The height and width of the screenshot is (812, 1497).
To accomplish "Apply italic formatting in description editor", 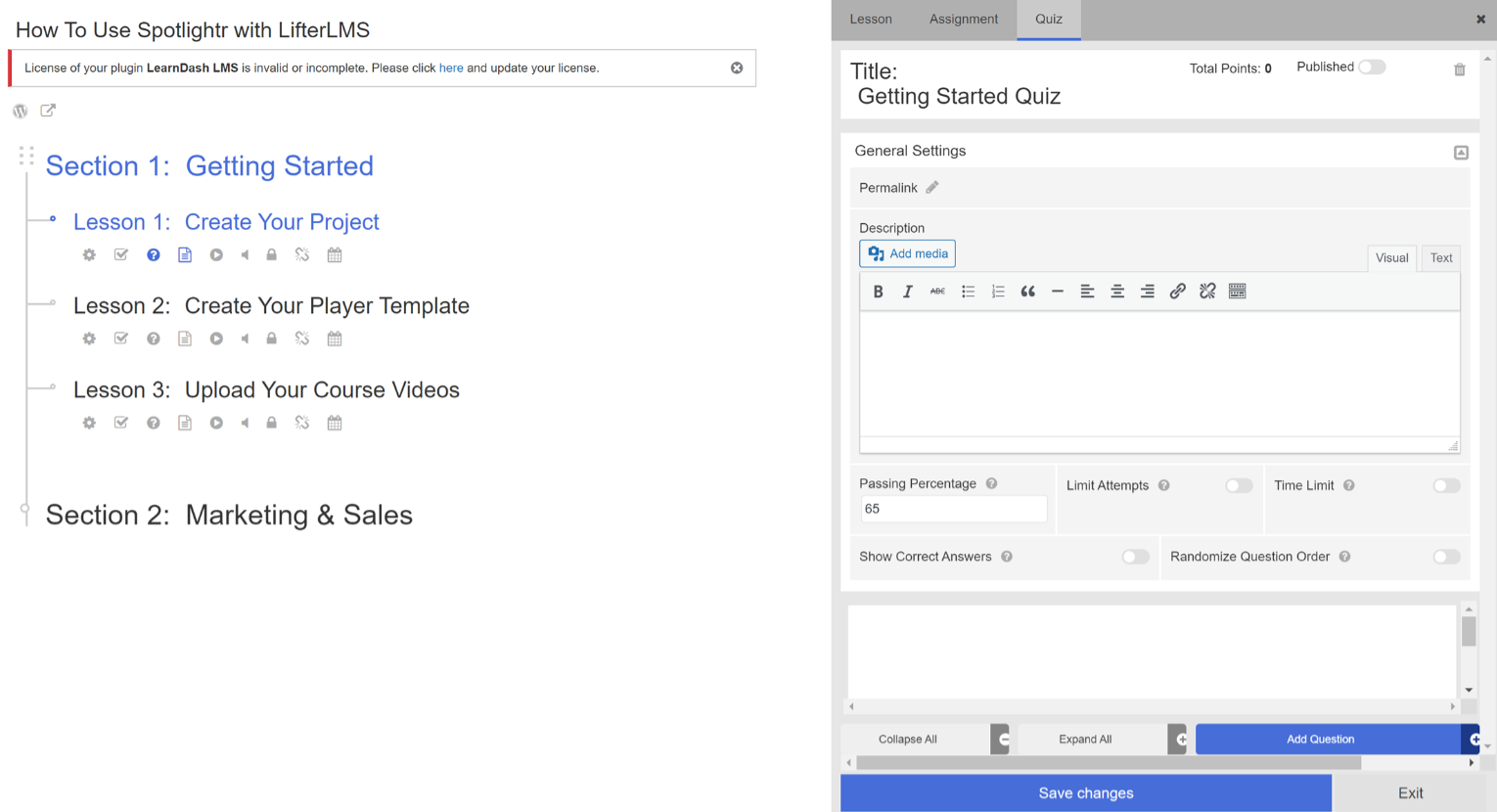I will pyautogui.click(x=908, y=292).
